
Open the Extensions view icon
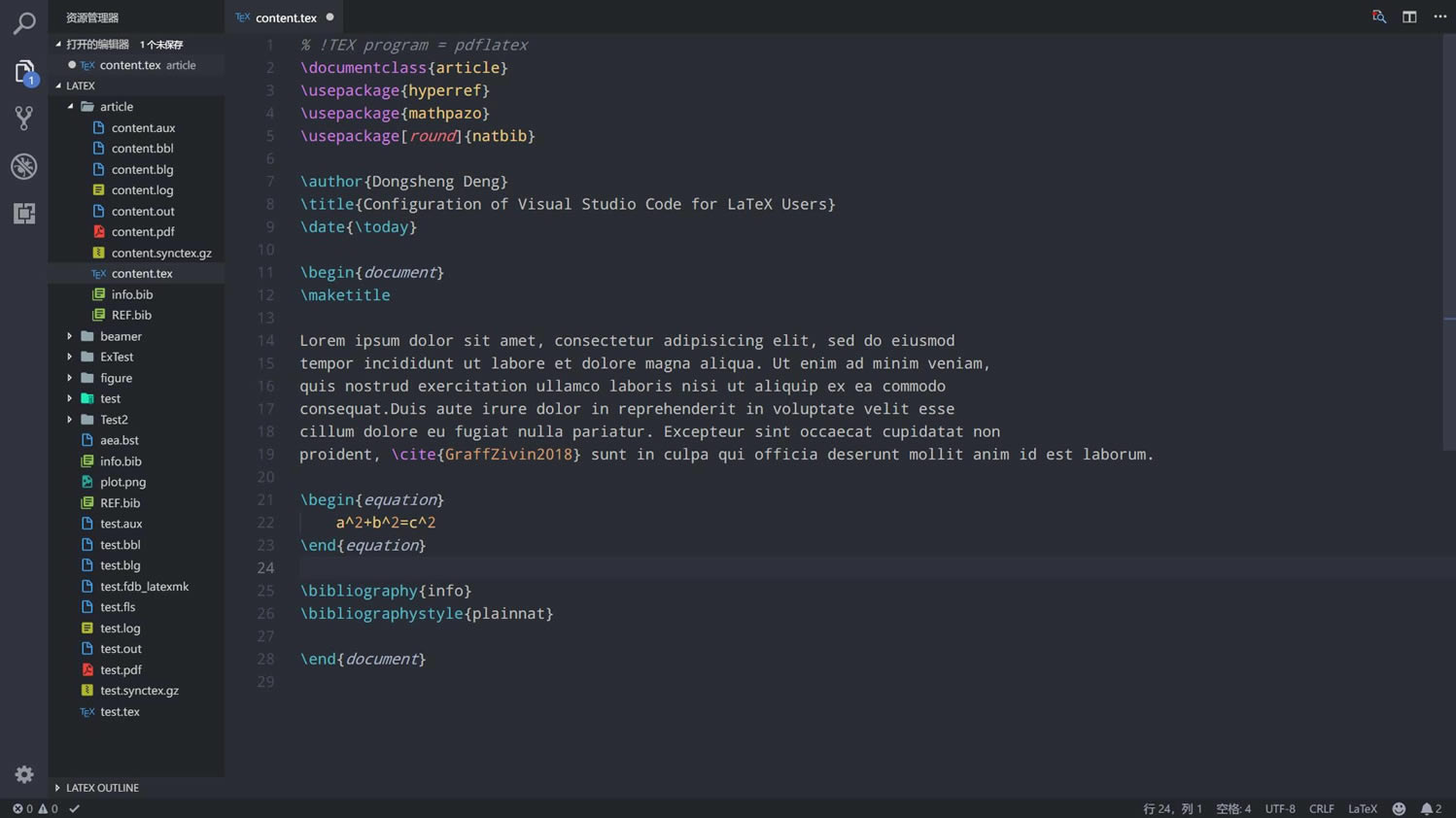pyautogui.click(x=24, y=213)
